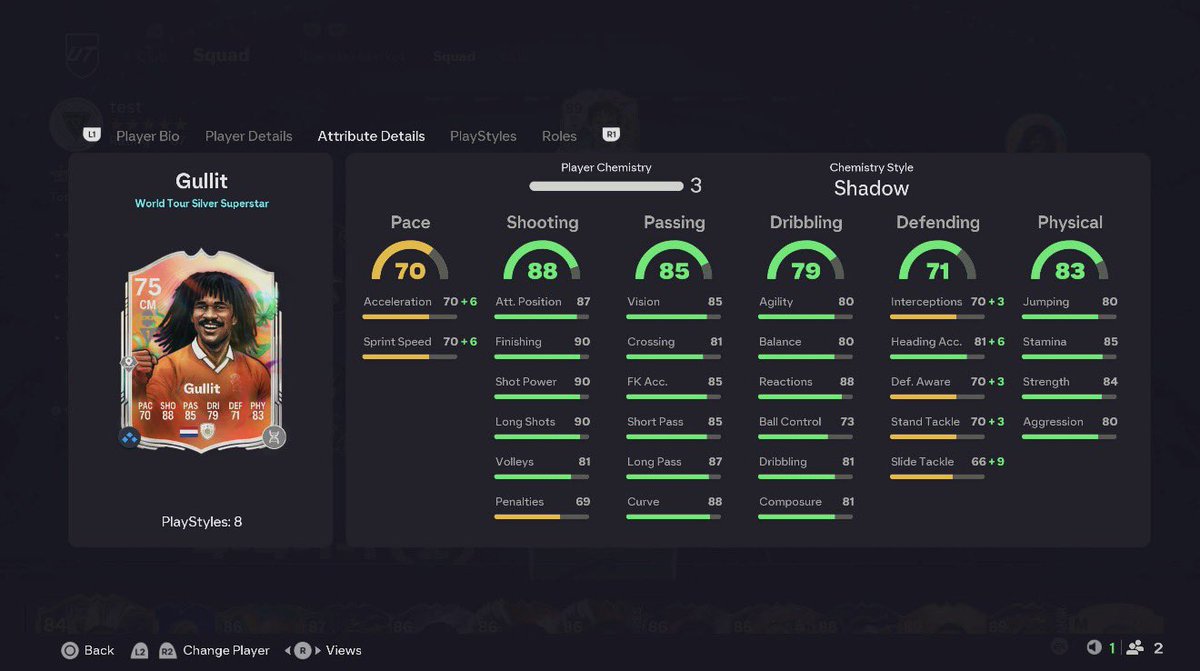The height and width of the screenshot is (671, 1200).
Task: Click the Vision stat row
Action: [674, 306]
